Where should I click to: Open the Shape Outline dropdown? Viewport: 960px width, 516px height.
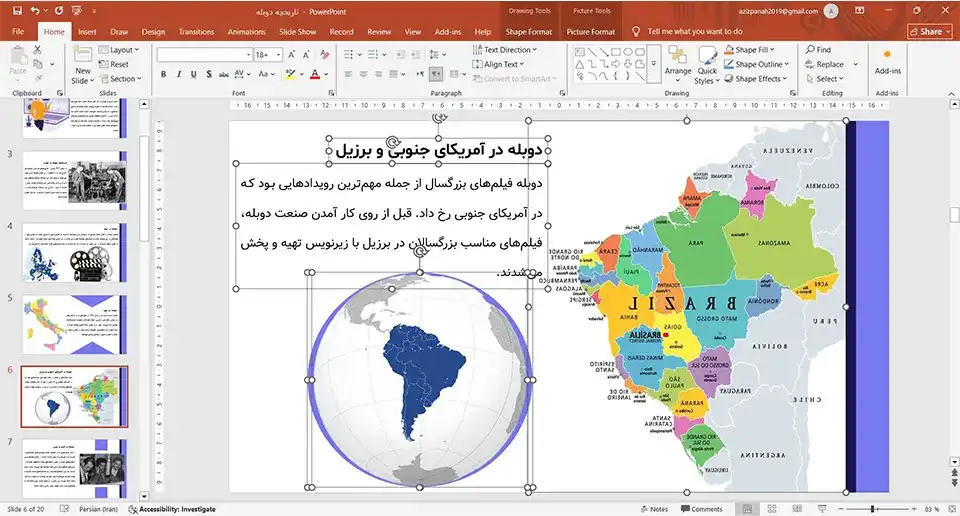click(757, 64)
